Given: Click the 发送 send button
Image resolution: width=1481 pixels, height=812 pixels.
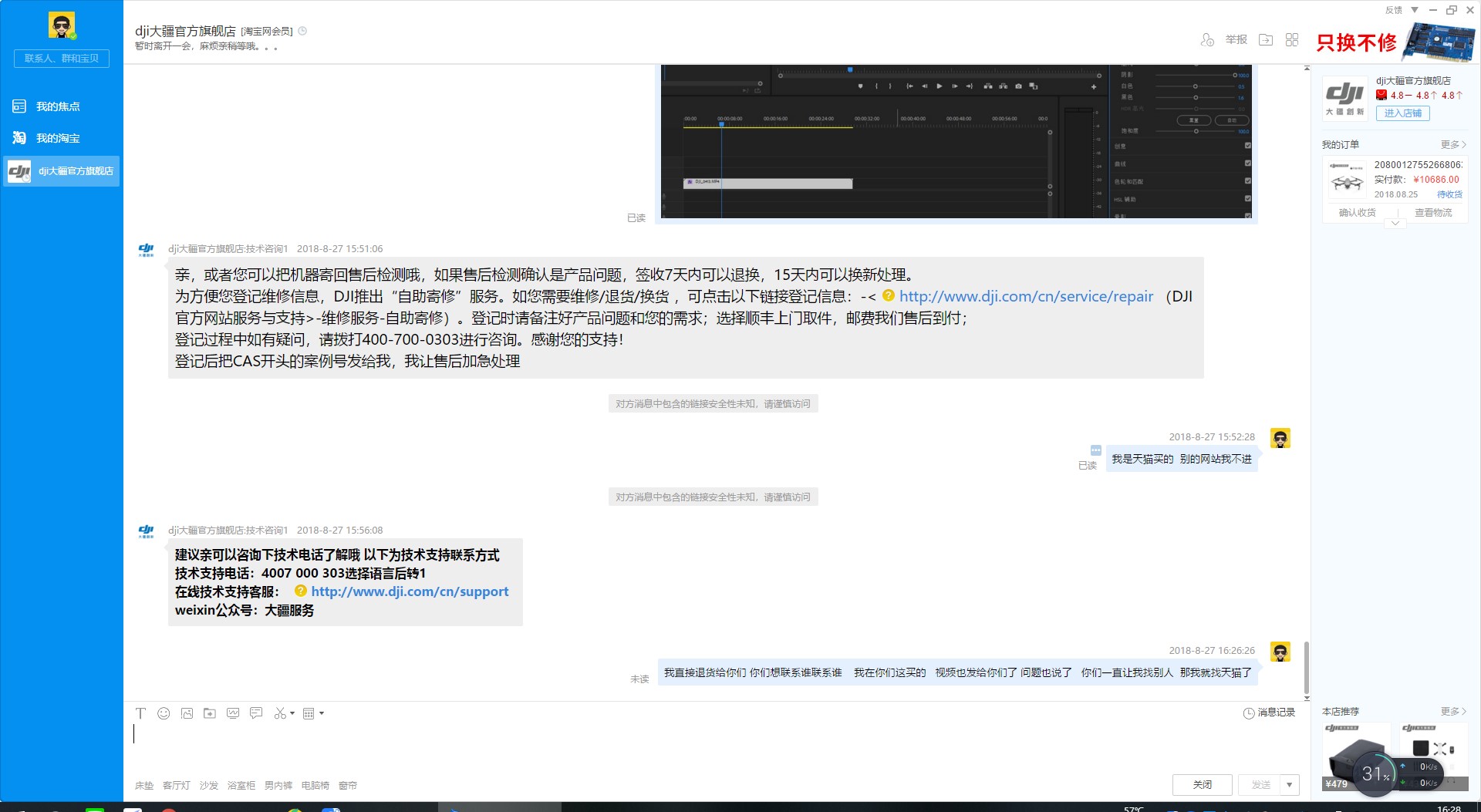Looking at the screenshot, I should point(1261,785).
